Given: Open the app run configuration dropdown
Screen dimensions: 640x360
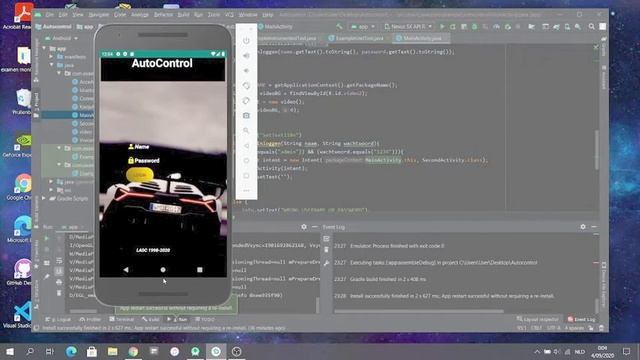Looking at the screenshot, I should click(363, 27).
